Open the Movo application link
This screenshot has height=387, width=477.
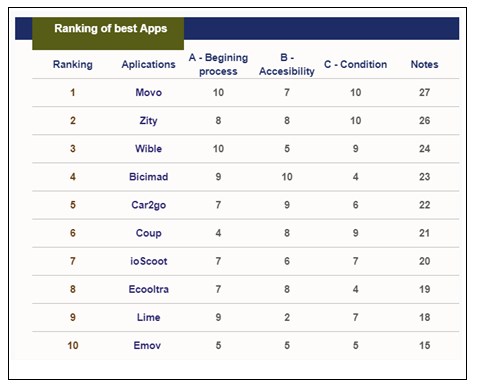pyautogui.click(x=148, y=92)
